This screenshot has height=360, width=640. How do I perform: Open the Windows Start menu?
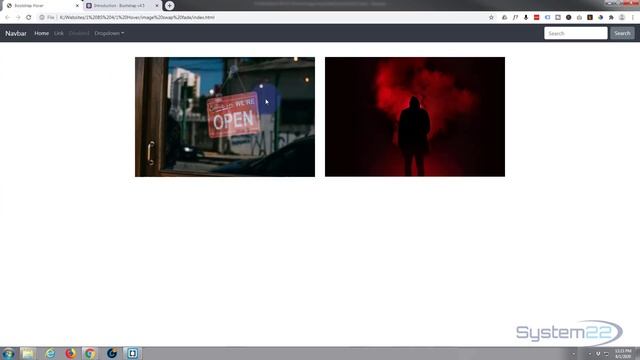(8, 353)
